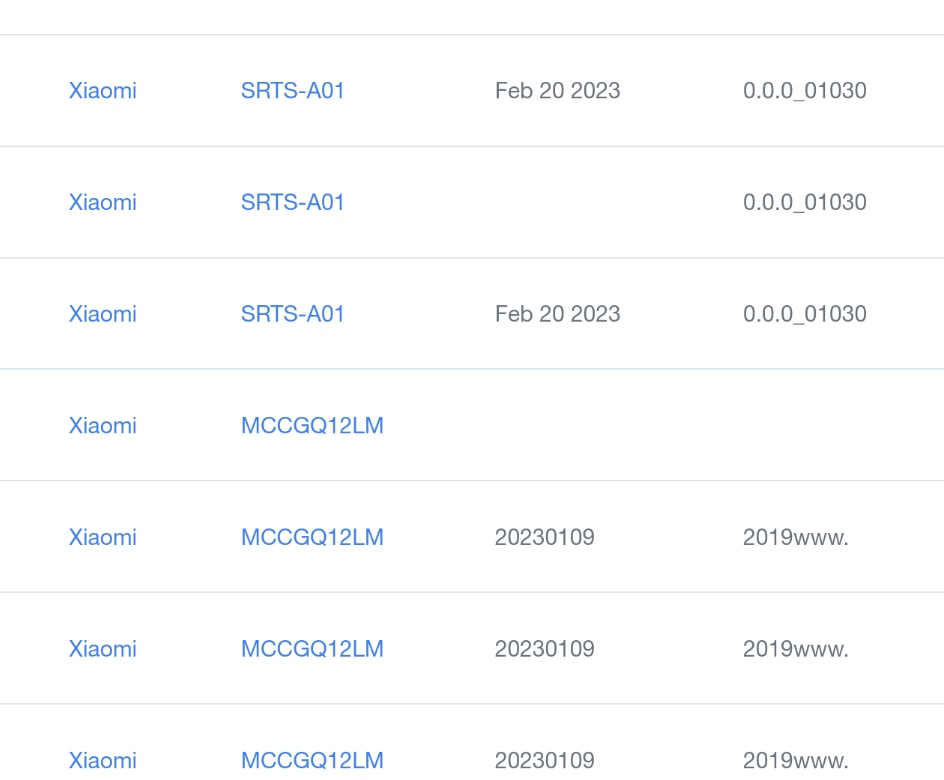Open the first Xiaomi vendor link
The image size is (944, 780).
pyautogui.click(x=101, y=90)
